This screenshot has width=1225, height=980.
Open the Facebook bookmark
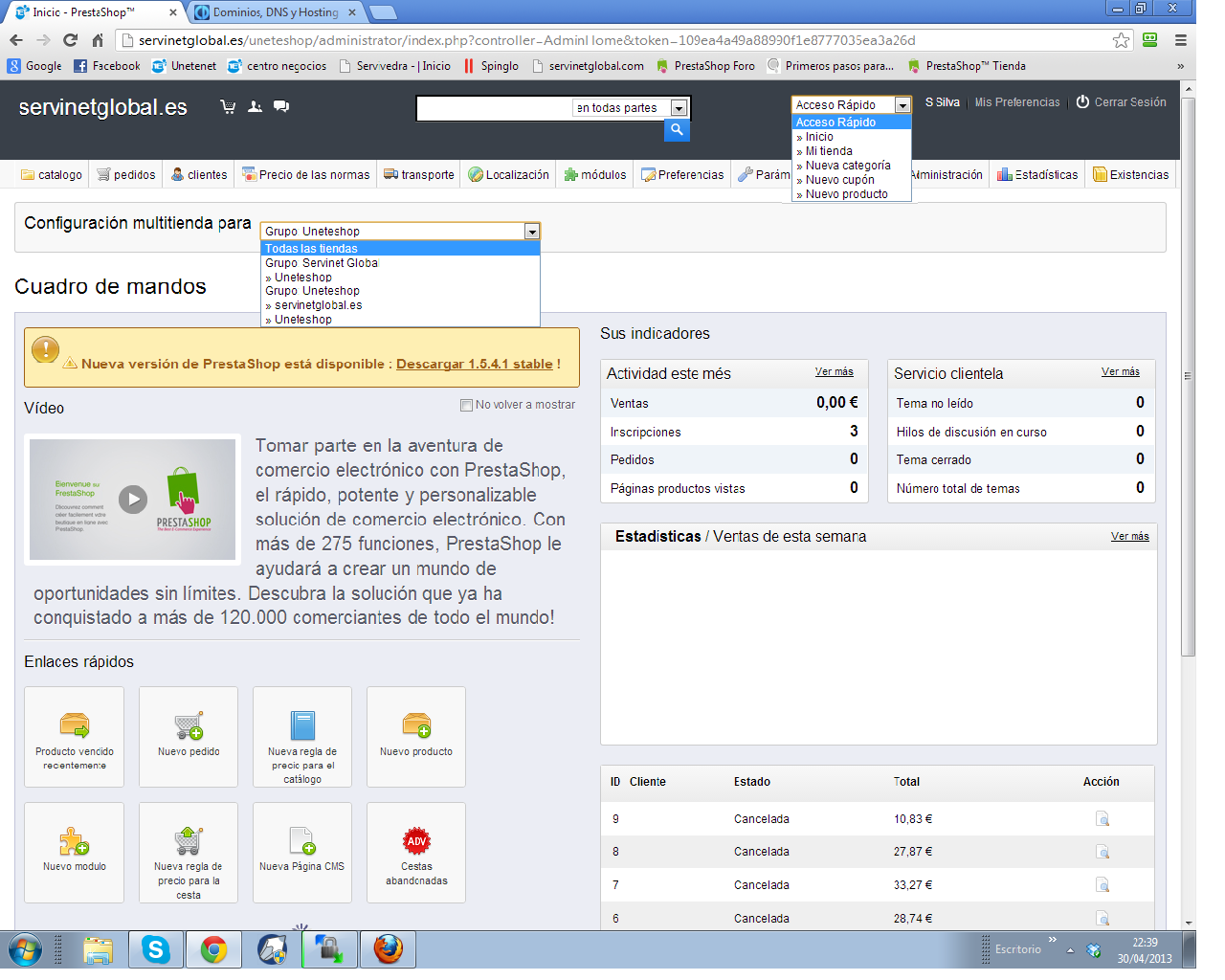(x=107, y=66)
